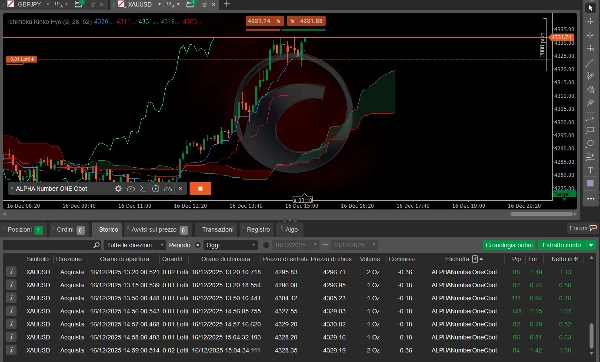Click the Ichimoku Kinko Hyo indicator label
Screen dimensions: 600x362
coord(50,21)
